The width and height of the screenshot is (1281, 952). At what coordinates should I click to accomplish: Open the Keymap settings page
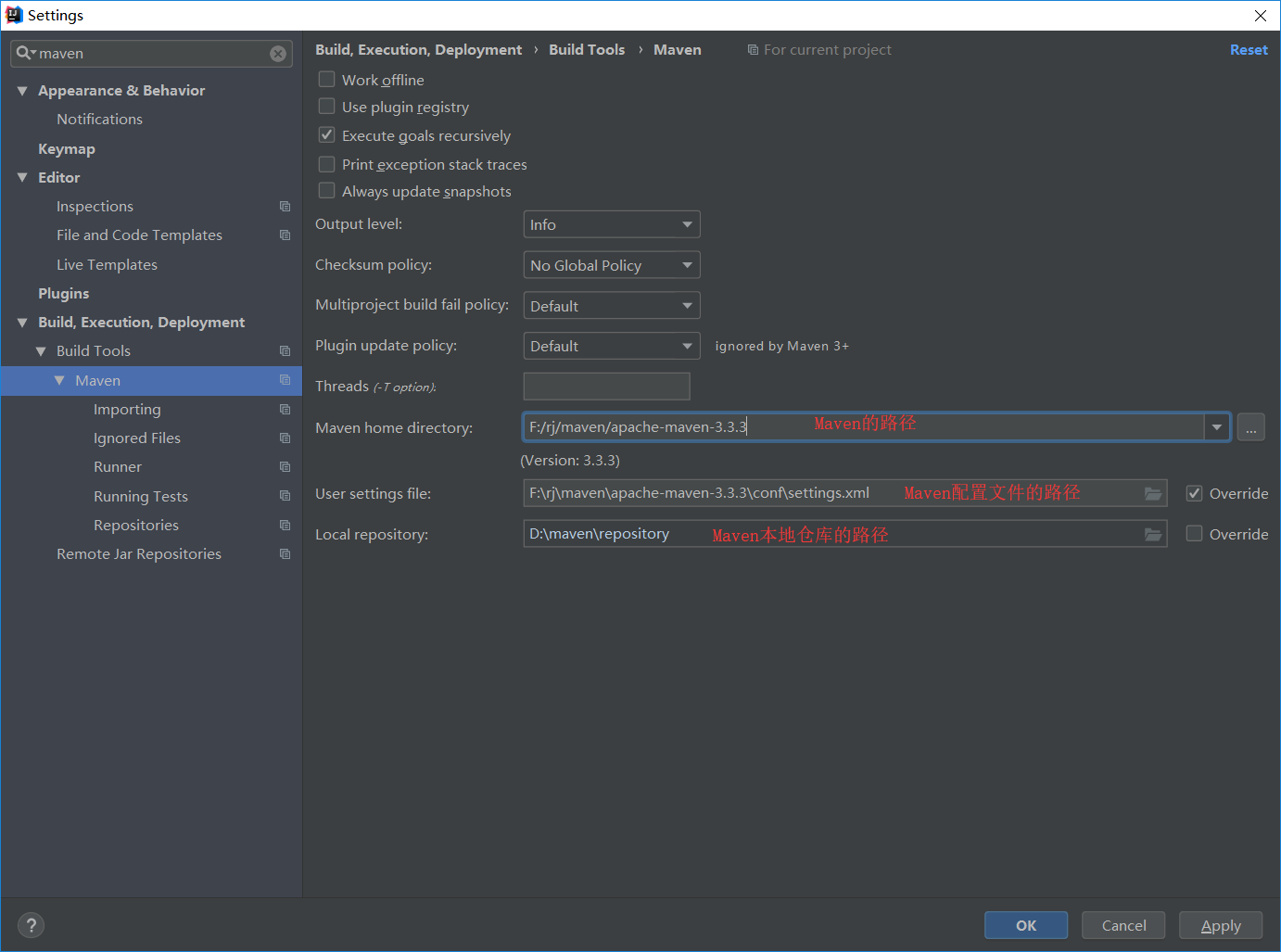(67, 149)
